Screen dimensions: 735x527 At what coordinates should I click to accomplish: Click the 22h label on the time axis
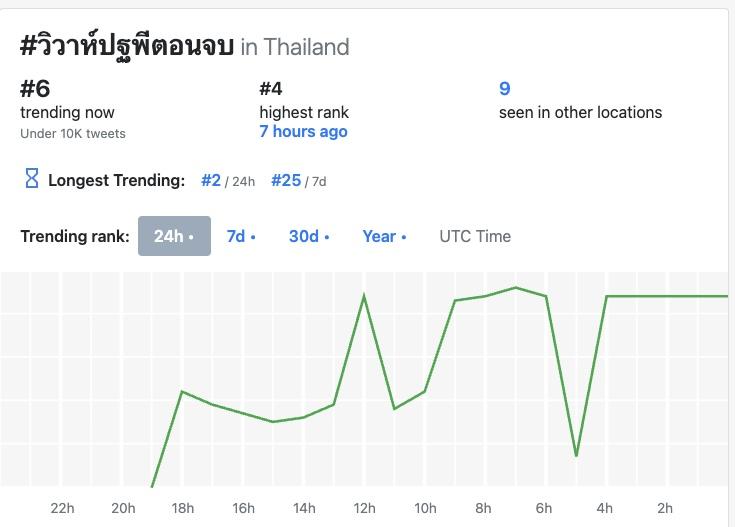point(62,508)
